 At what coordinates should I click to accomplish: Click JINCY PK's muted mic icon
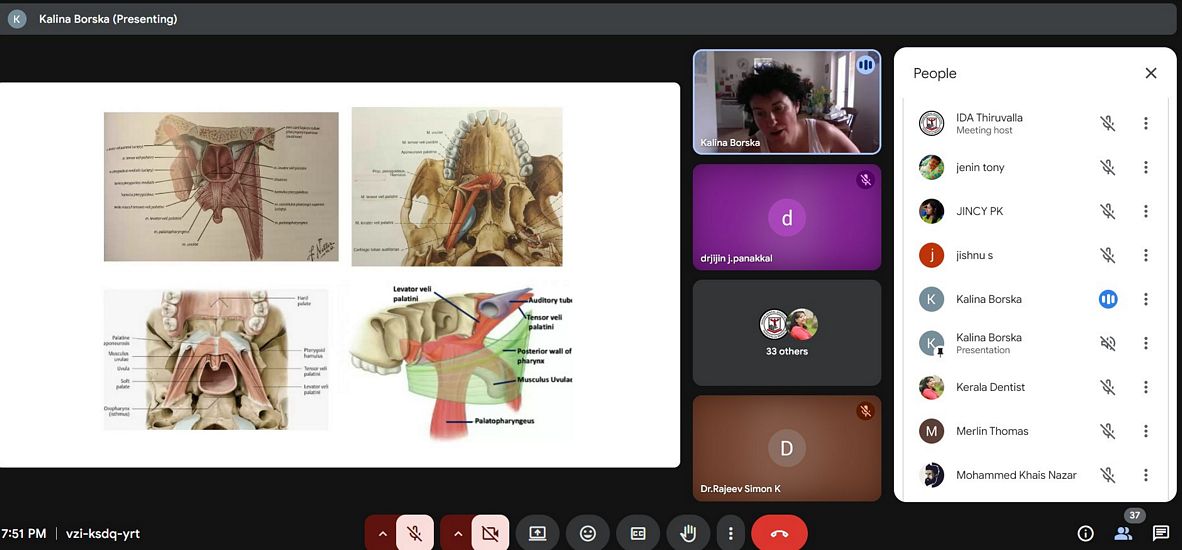pos(1107,211)
